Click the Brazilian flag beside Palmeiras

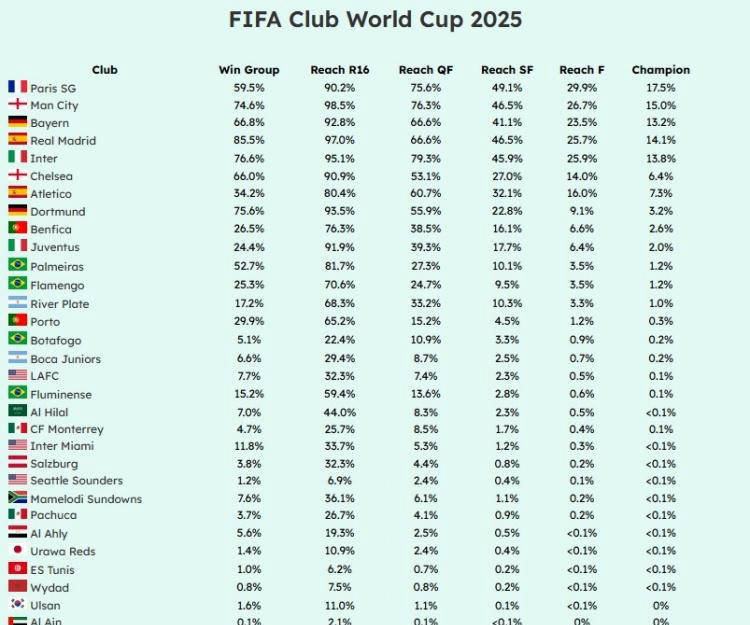point(17,265)
